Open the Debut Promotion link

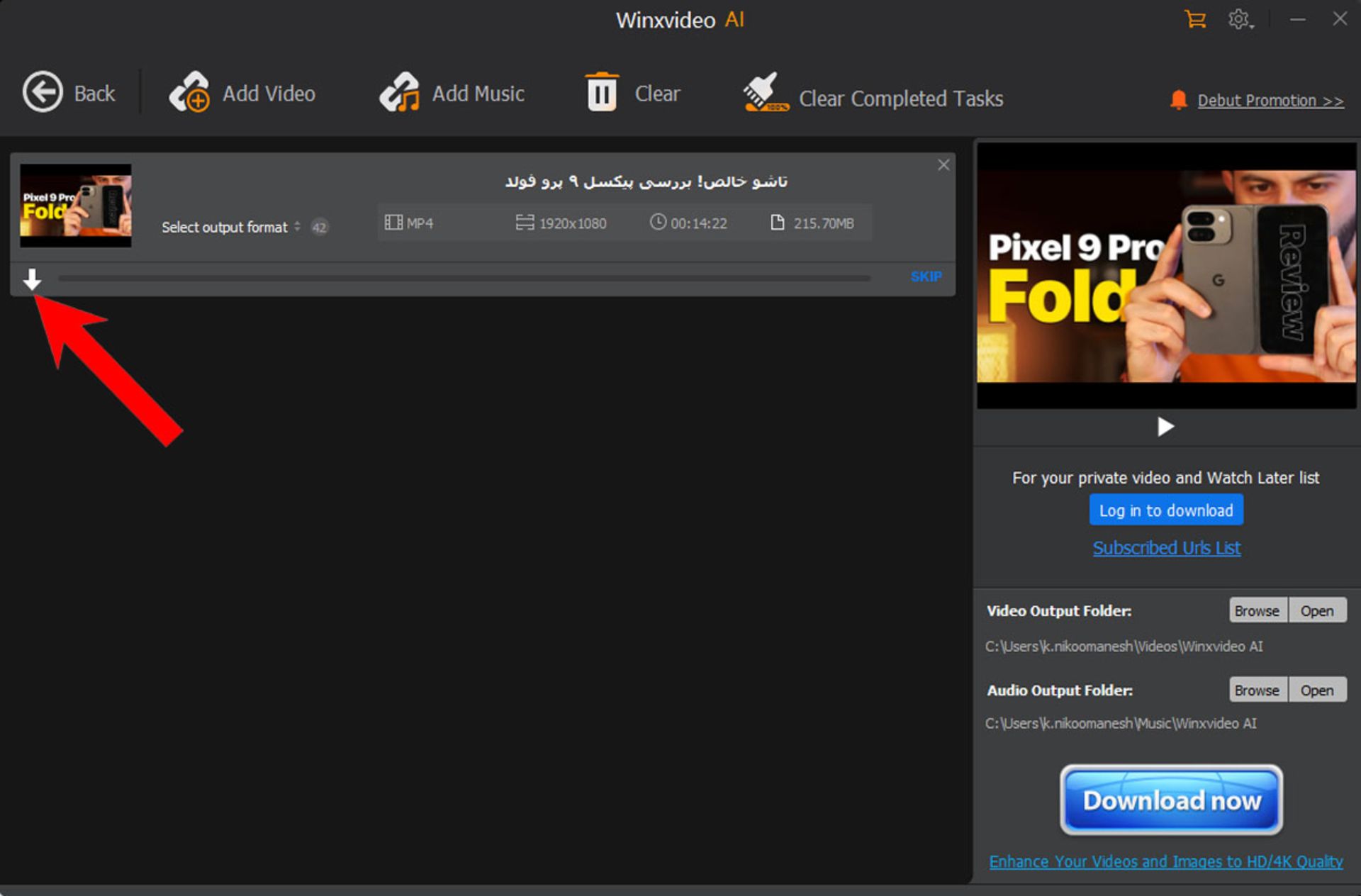pos(1270,101)
